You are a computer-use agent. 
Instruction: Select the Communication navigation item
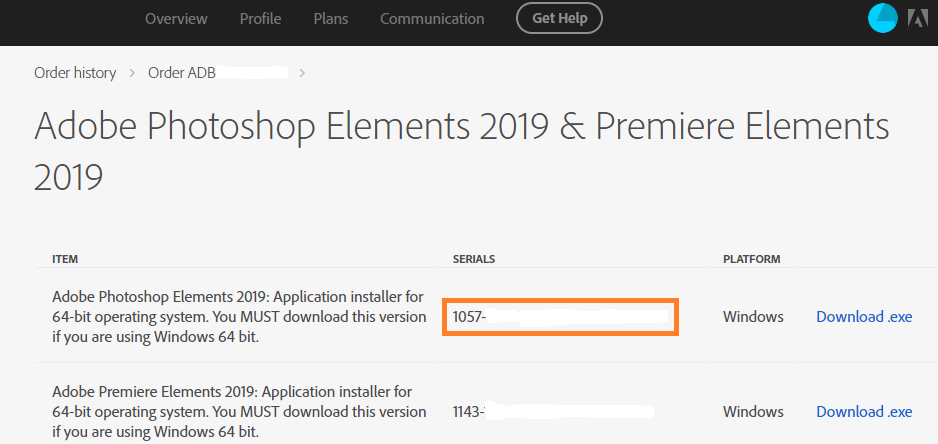(432, 19)
